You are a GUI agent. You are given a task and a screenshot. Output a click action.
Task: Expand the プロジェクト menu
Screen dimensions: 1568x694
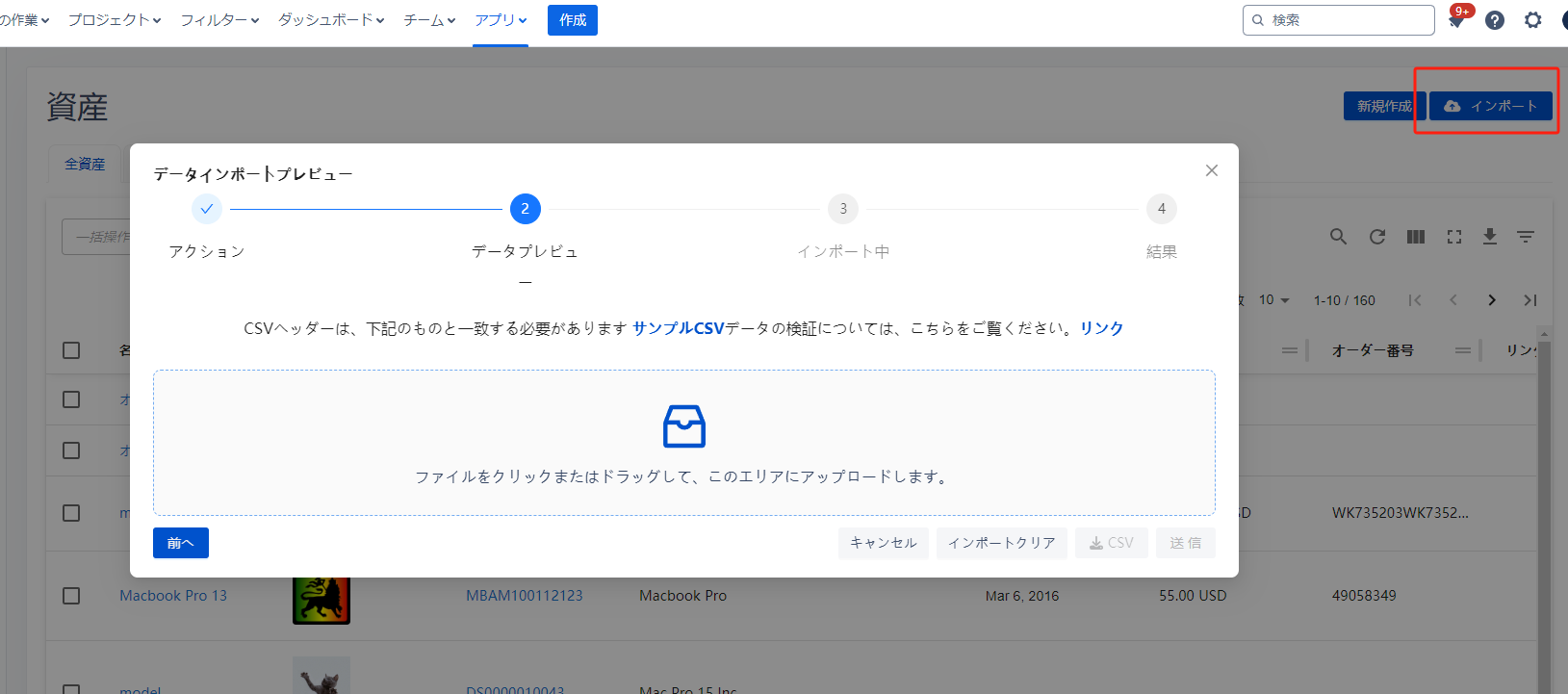[115, 20]
